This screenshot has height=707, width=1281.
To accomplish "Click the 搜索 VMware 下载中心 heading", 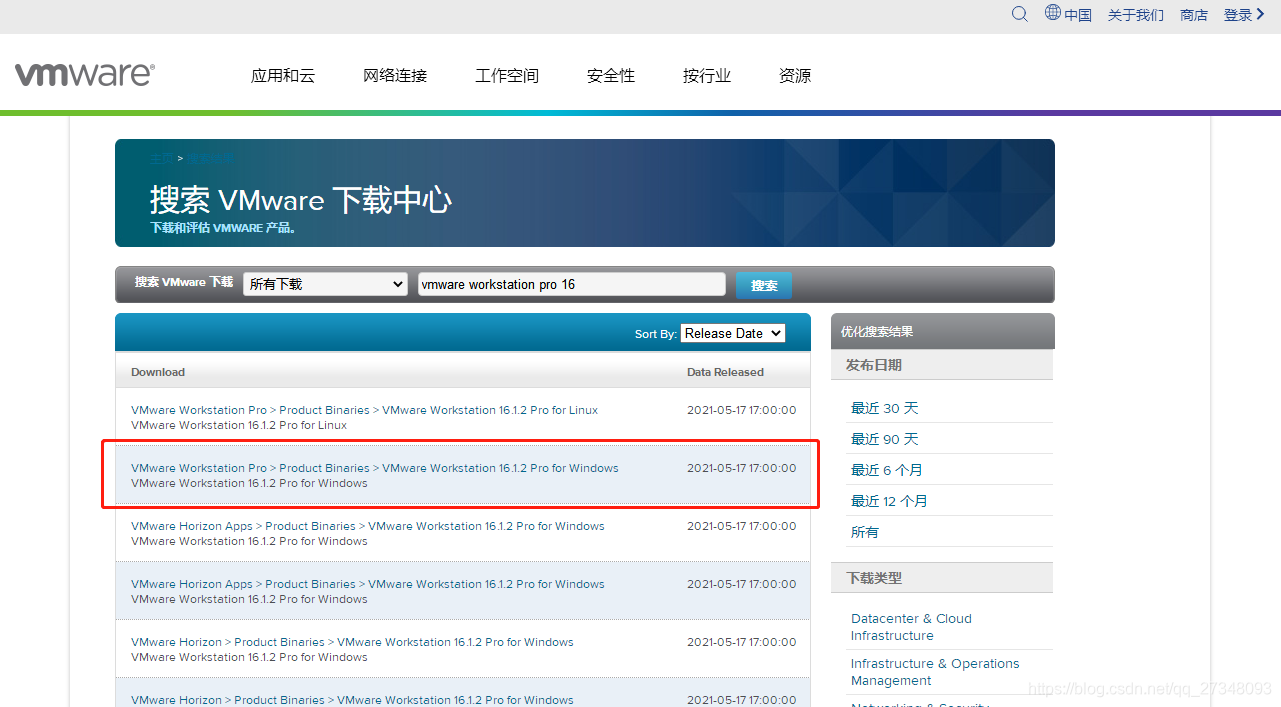I will [x=301, y=200].
